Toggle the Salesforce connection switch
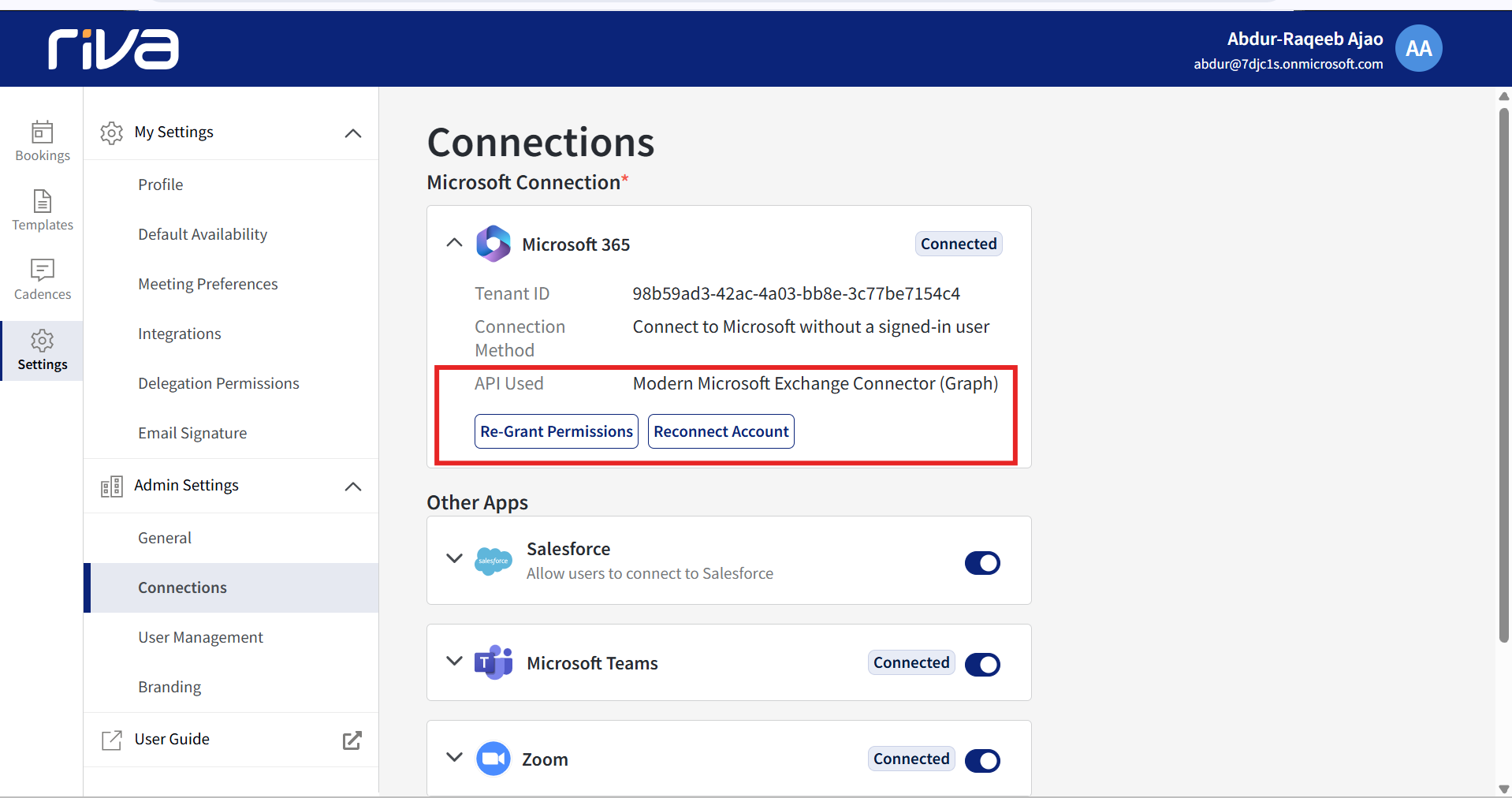 (x=982, y=563)
